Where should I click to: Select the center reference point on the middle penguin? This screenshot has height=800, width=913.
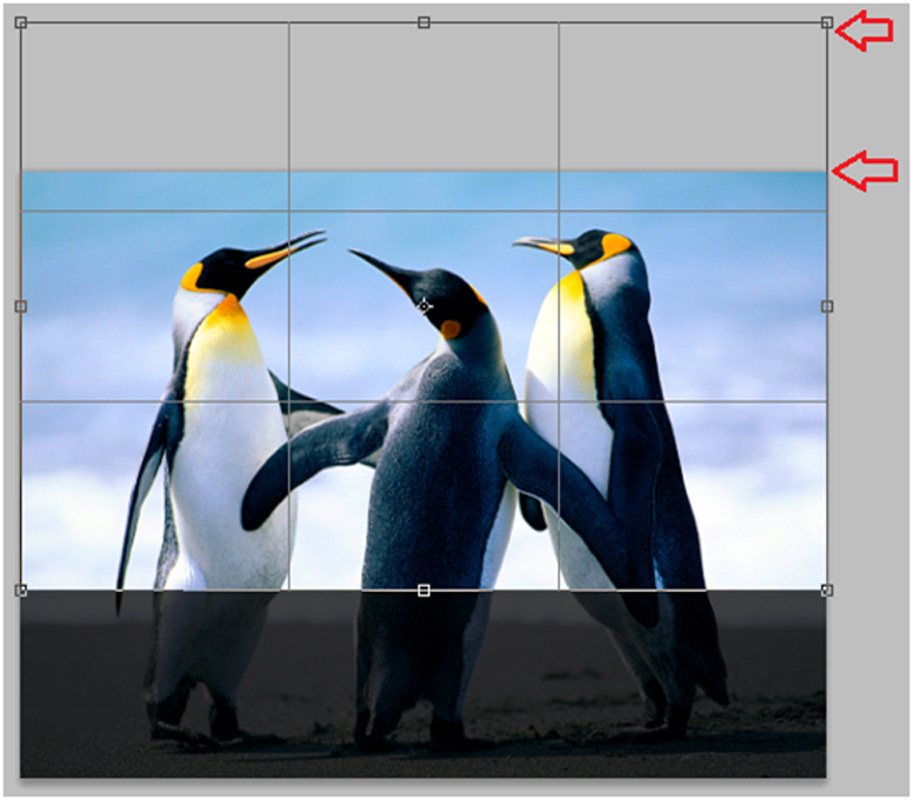tap(422, 307)
